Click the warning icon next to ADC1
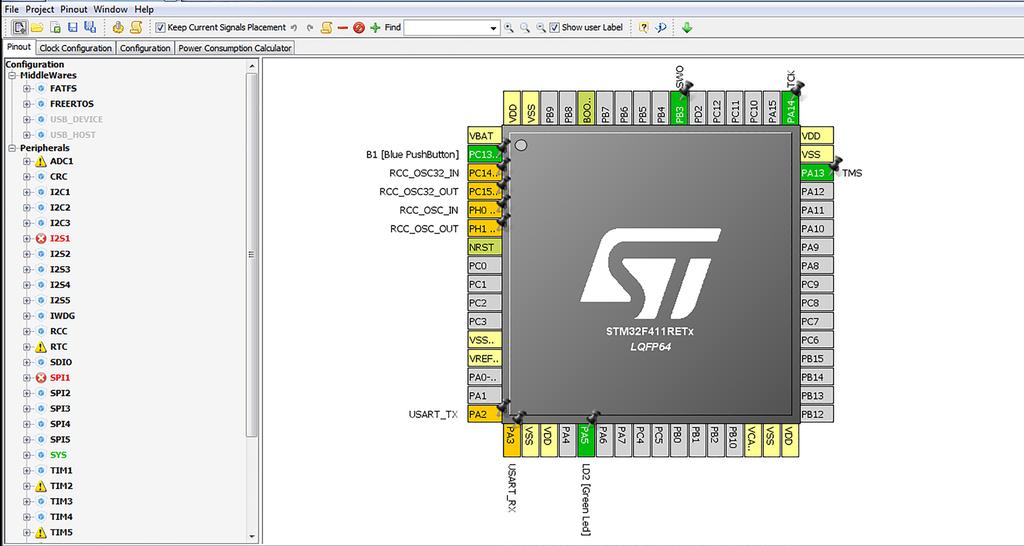The image size is (1024, 546). coord(41,161)
